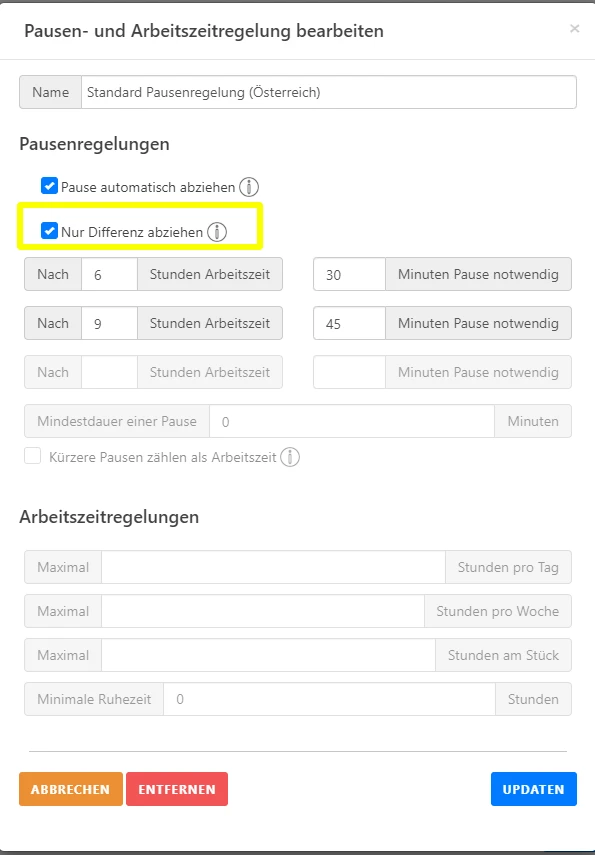Open the info tooltip for Pause automatisch abziehen
Screen dimensions: 595x855
coord(249,186)
